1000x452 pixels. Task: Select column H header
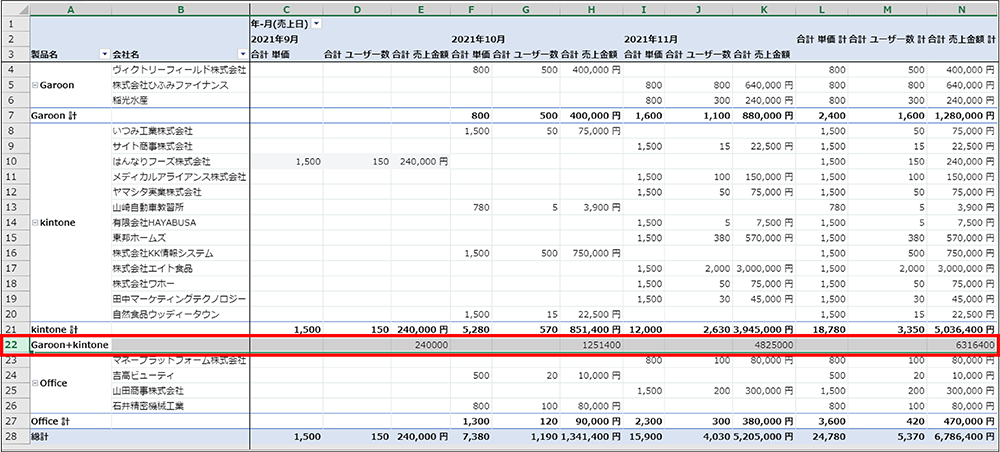[591, 8]
